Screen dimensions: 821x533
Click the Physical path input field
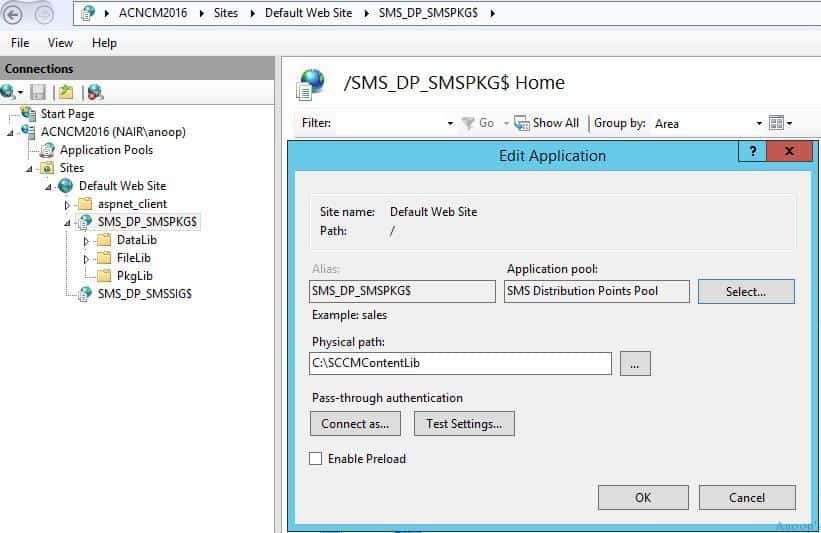(x=460, y=363)
